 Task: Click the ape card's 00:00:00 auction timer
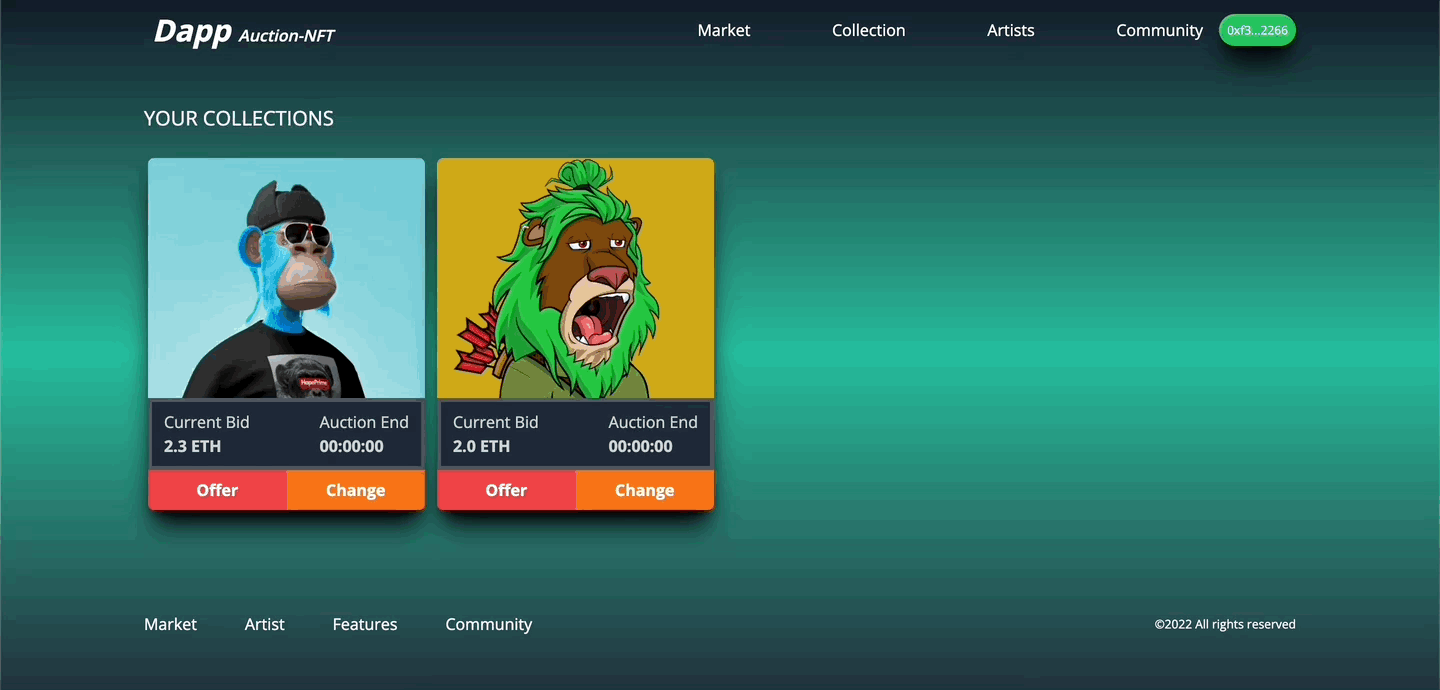[351, 446]
